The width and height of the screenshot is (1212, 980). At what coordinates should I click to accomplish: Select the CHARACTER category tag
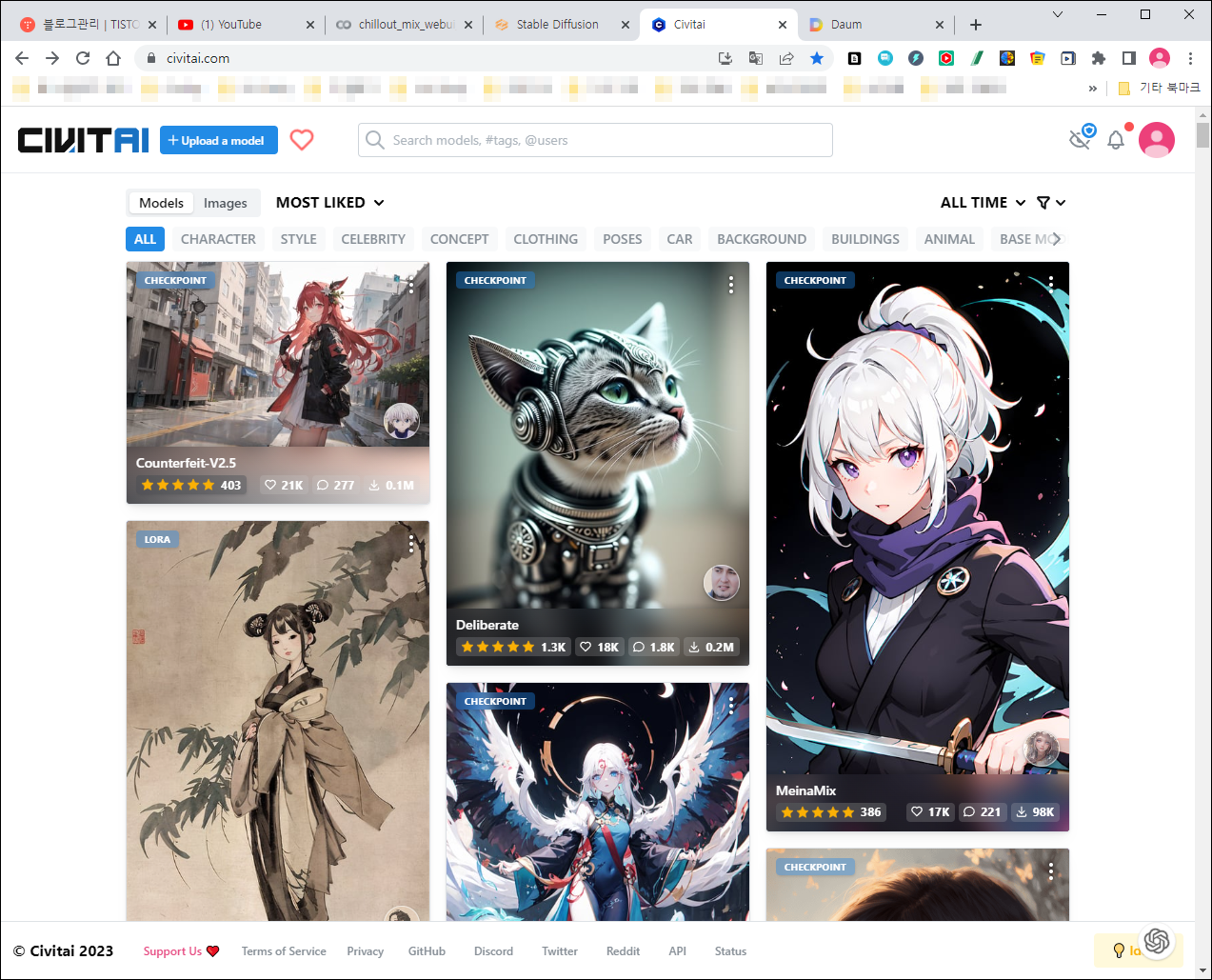coord(218,239)
